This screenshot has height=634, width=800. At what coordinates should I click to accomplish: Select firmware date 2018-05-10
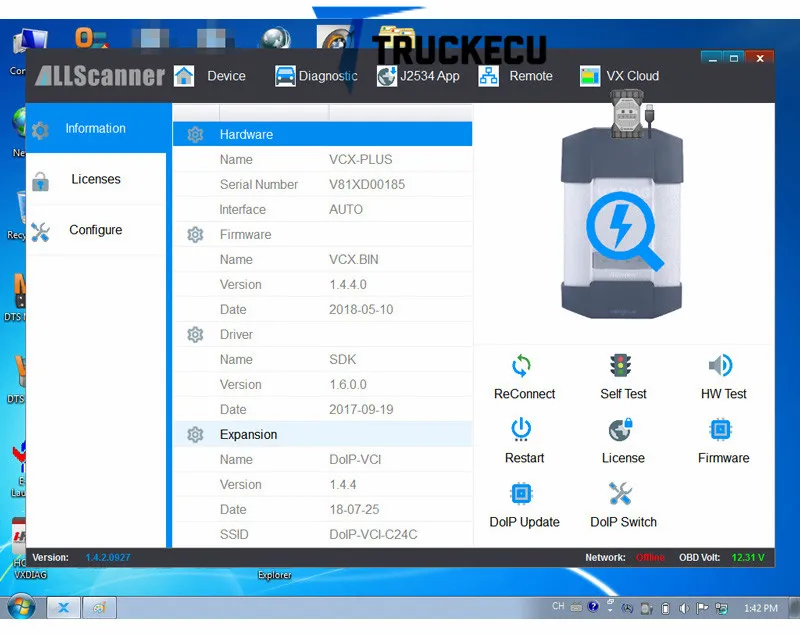coord(361,310)
